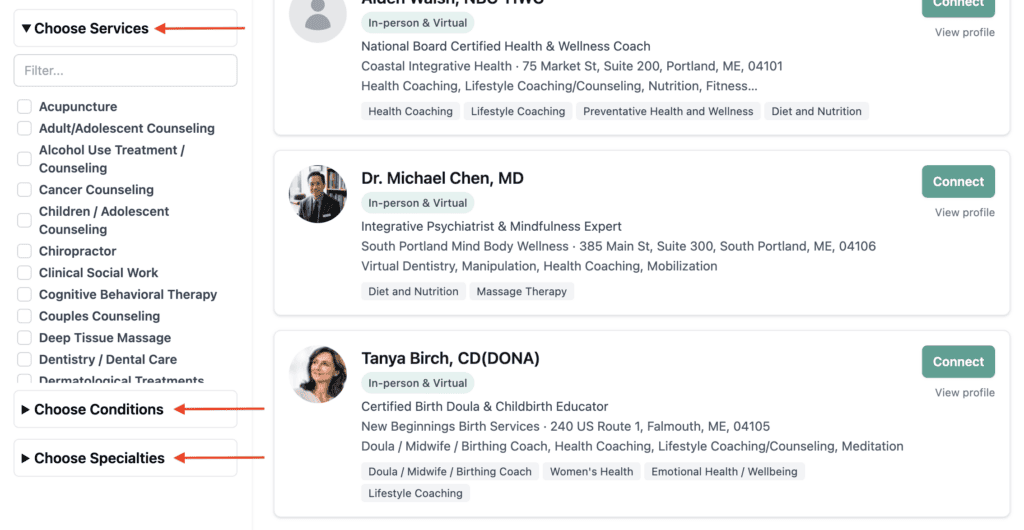Tick the Couples Counseling checkbox
1024x530 pixels.
[24, 317]
